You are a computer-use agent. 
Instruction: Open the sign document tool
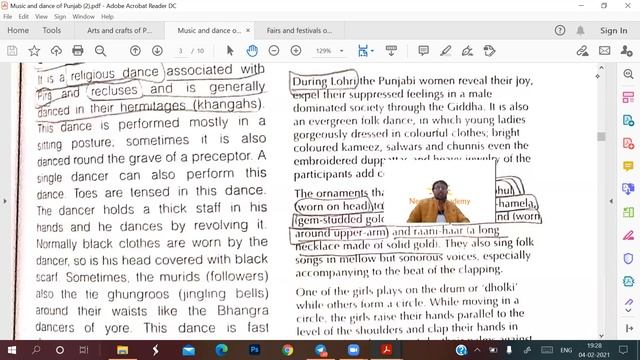467,51
